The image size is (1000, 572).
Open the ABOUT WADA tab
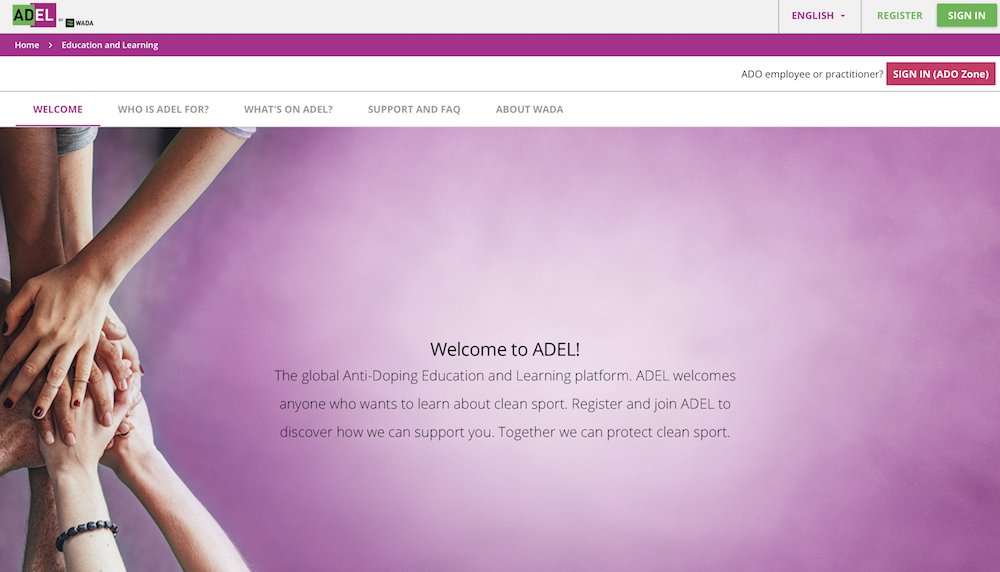tap(529, 110)
